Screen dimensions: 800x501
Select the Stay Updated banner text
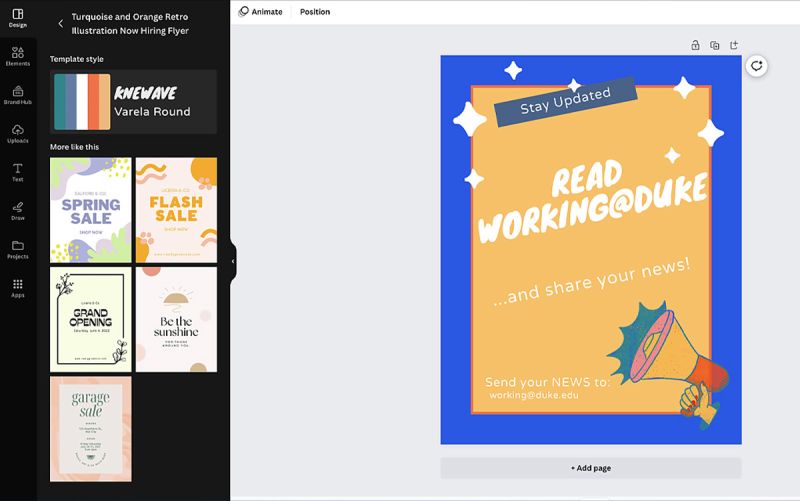[565, 101]
